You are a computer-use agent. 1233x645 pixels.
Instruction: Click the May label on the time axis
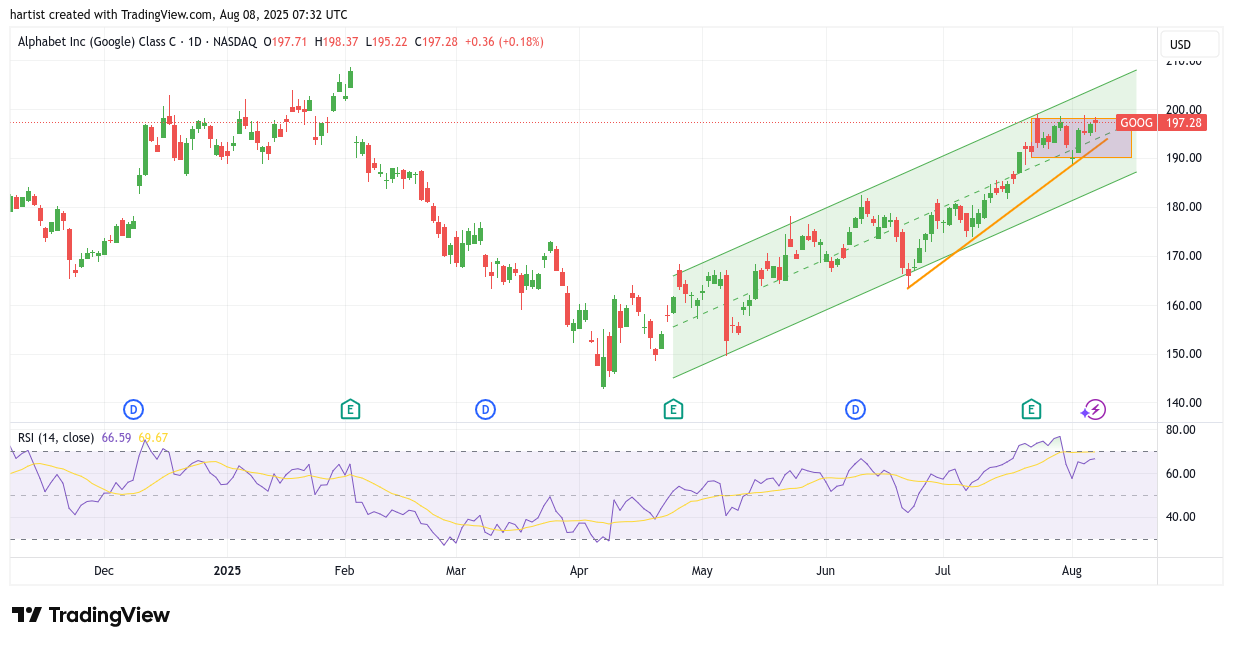coord(703,571)
